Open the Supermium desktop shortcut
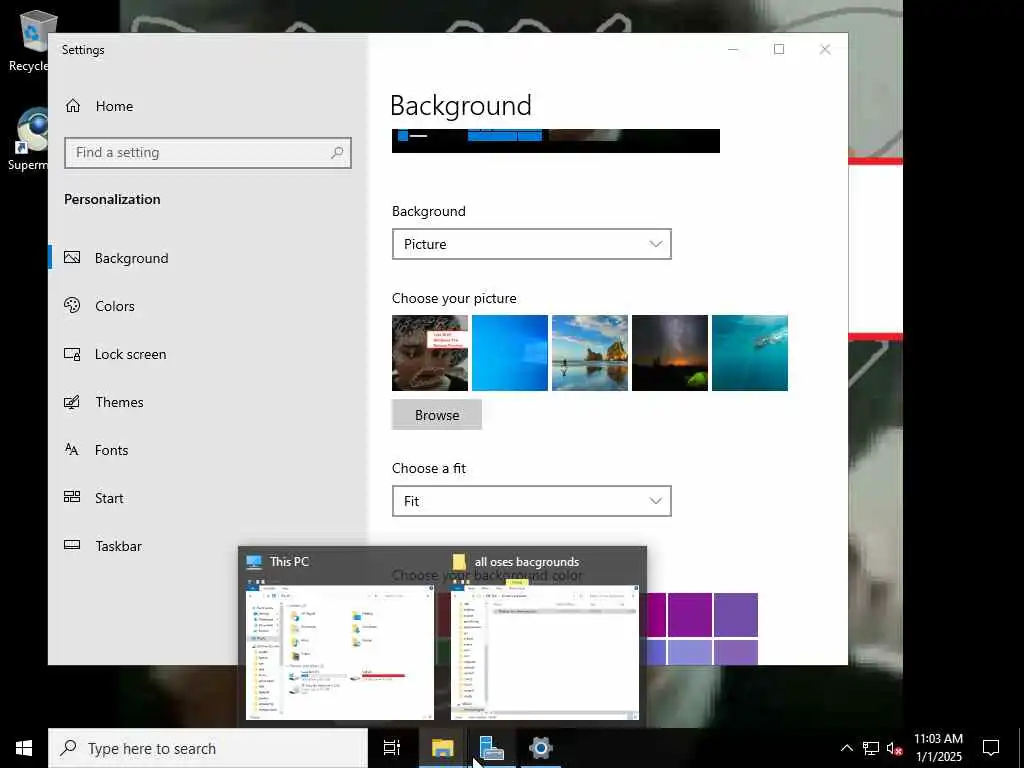1024x768 pixels. pyautogui.click(x=27, y=138)
